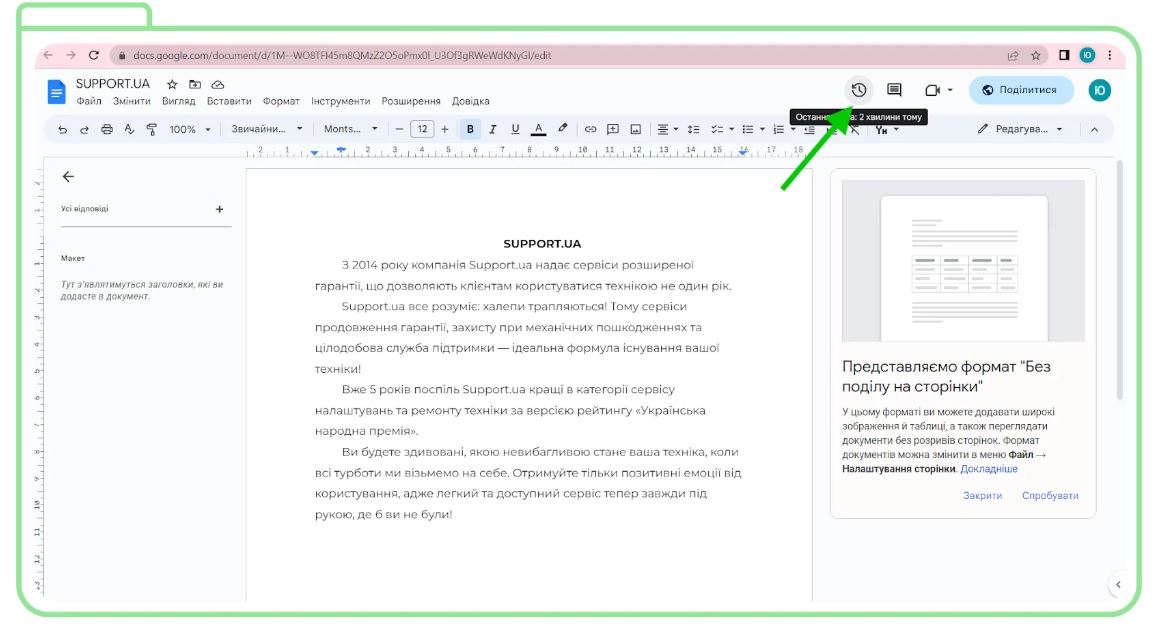
Task: Open the zoom level 100% dropdown
Action: 189,130
